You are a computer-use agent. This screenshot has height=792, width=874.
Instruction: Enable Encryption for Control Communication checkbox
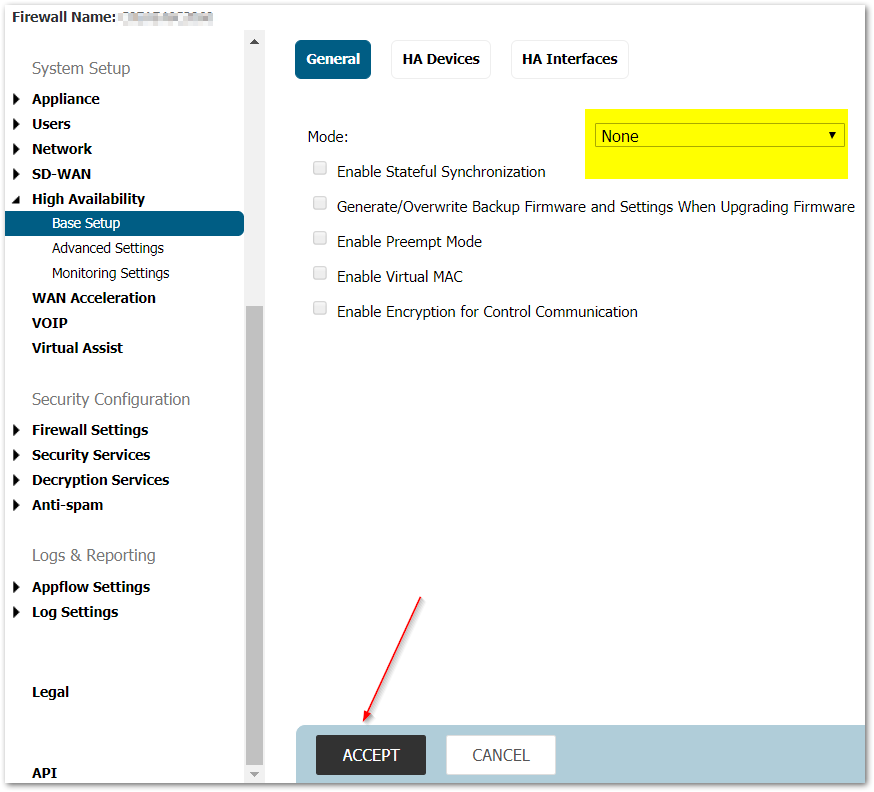pyautogui.click(x=320, y=308)
